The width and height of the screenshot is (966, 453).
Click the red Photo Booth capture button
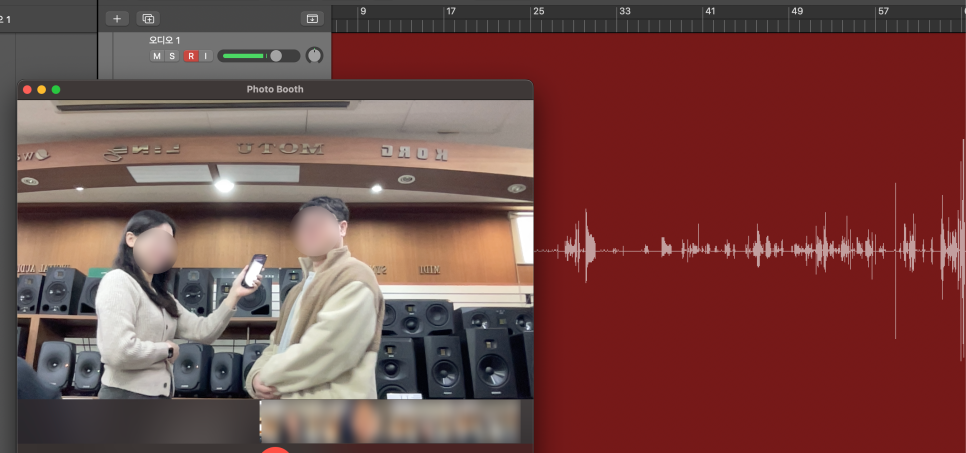[x=275, y=450]
